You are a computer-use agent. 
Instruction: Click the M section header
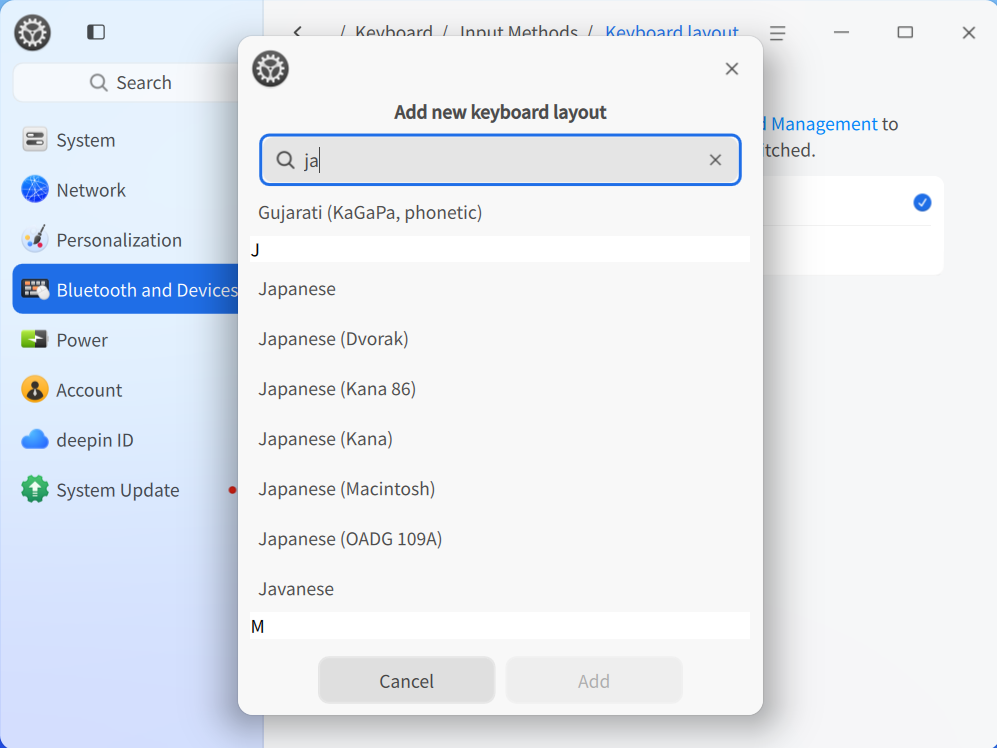(x=500, y=626)
